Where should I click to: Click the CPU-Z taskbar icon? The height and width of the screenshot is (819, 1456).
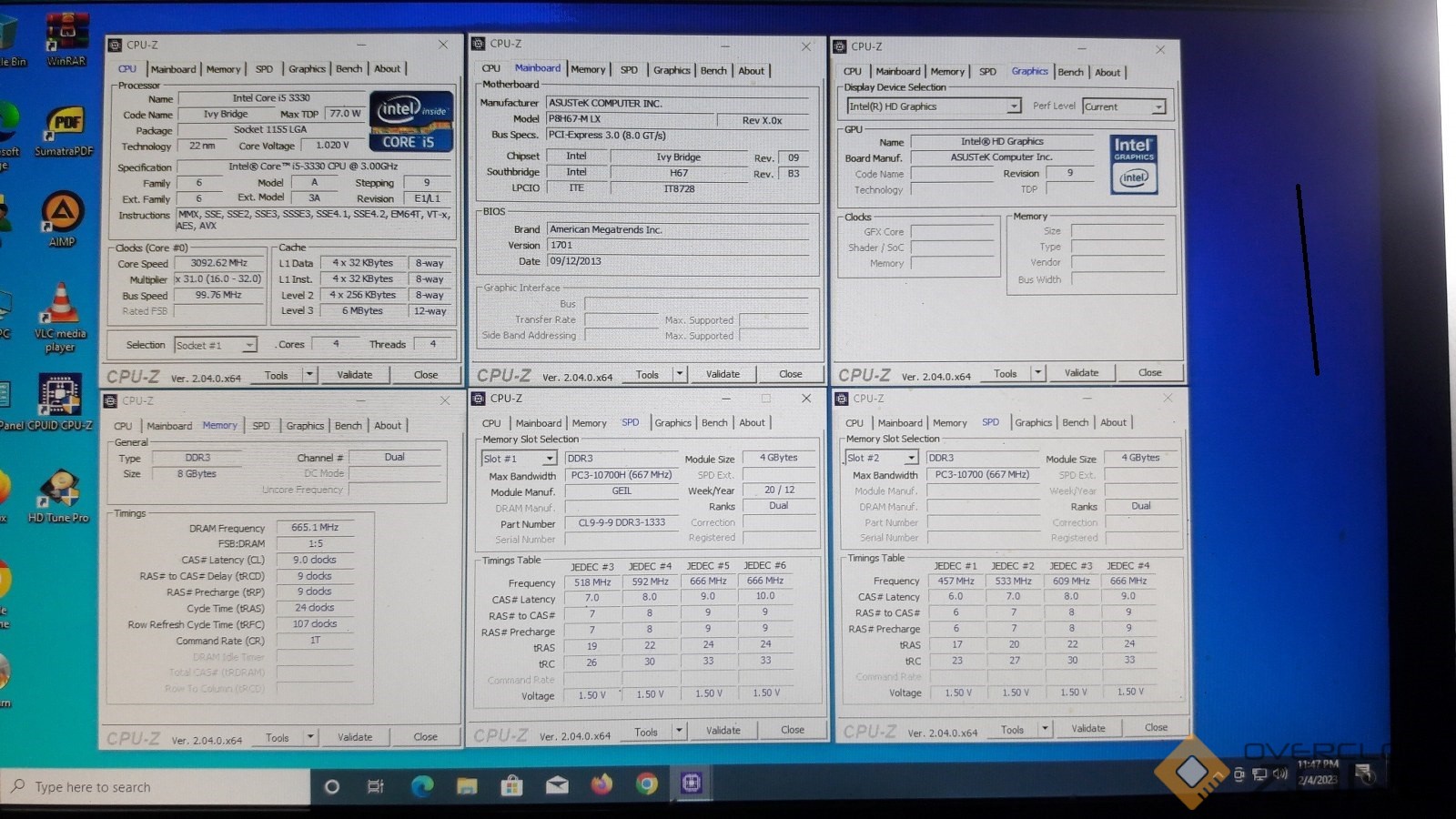(692, 783)
